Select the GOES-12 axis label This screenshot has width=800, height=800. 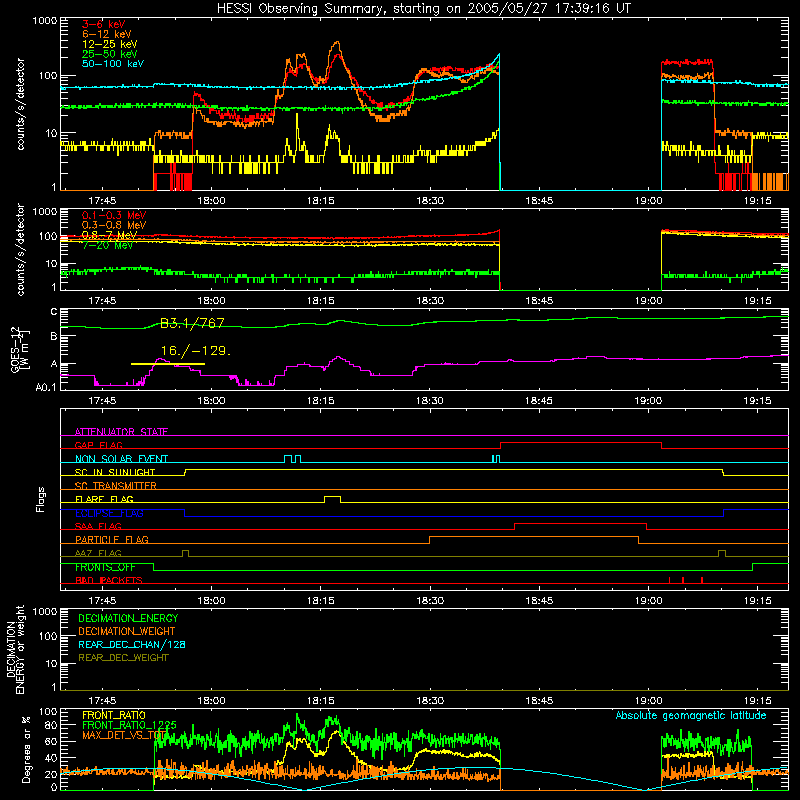click(20, 349)
